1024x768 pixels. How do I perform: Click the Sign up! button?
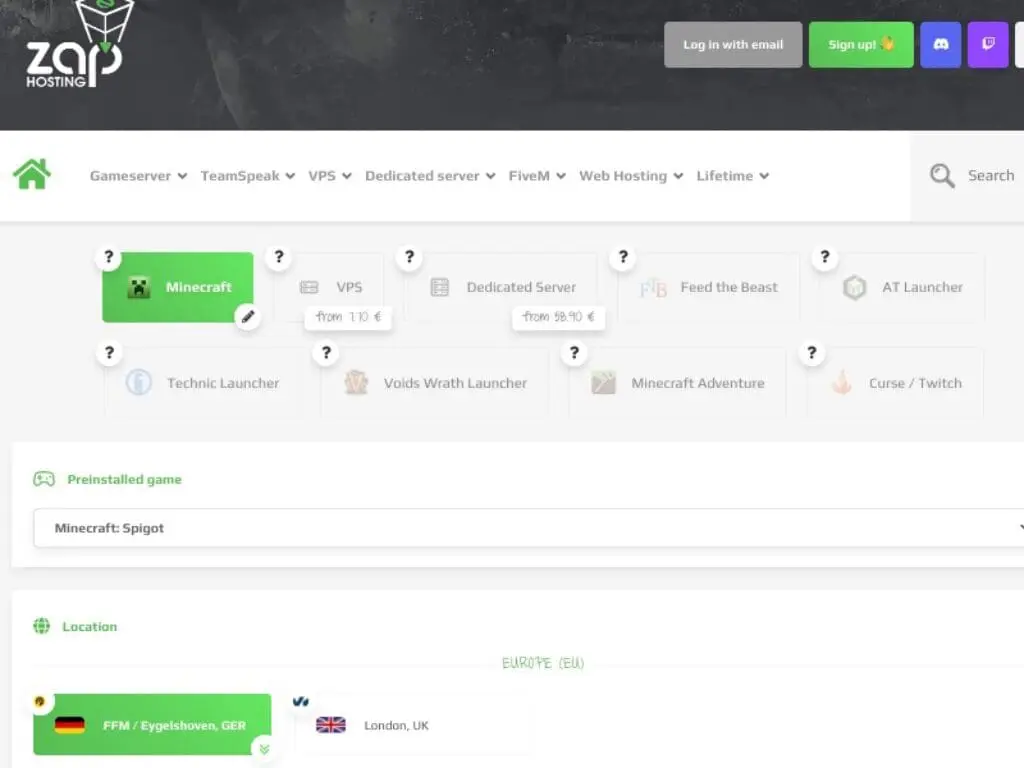[861, 44]
